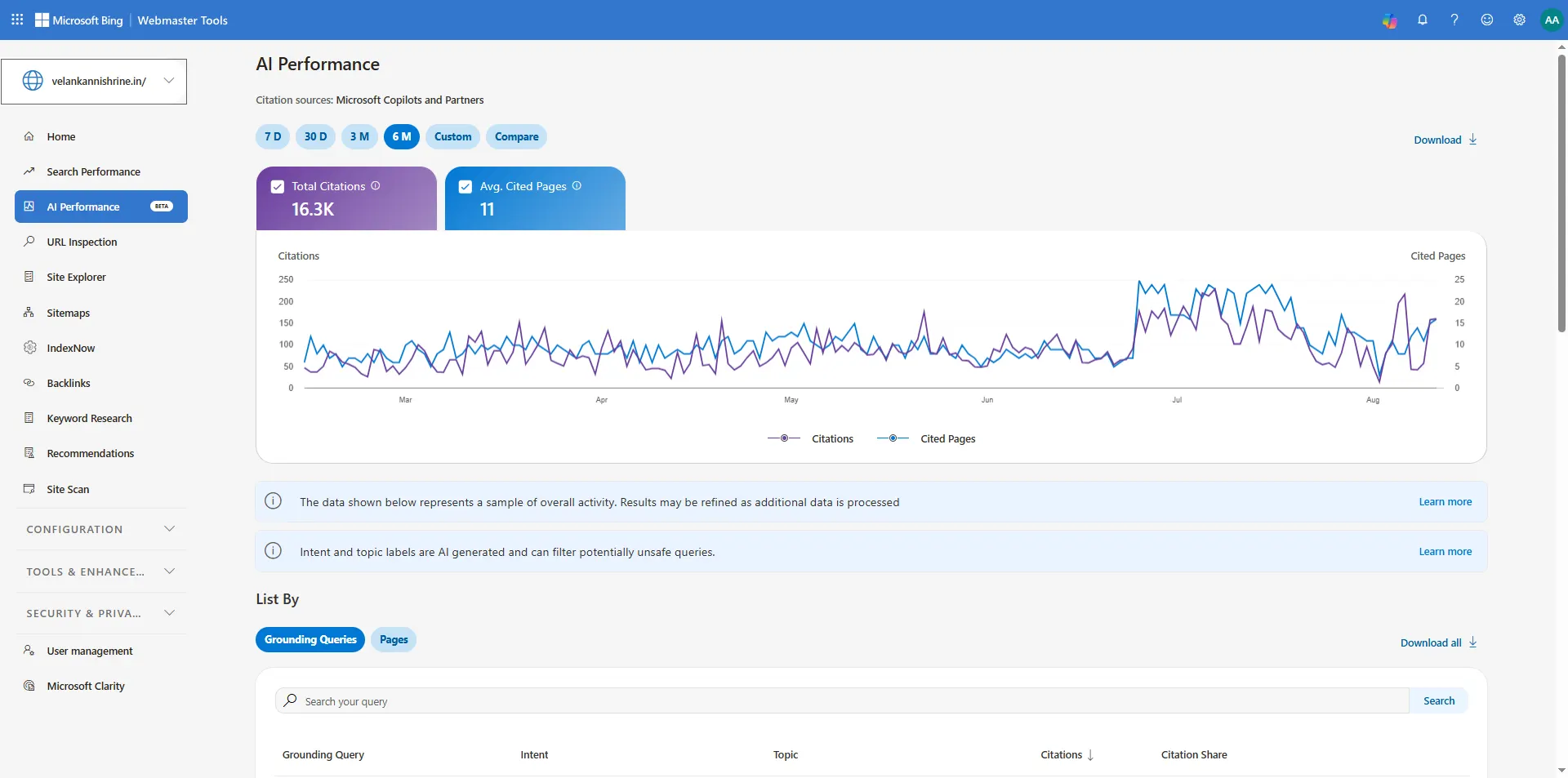Open the feedback smiley icon

1487,20
